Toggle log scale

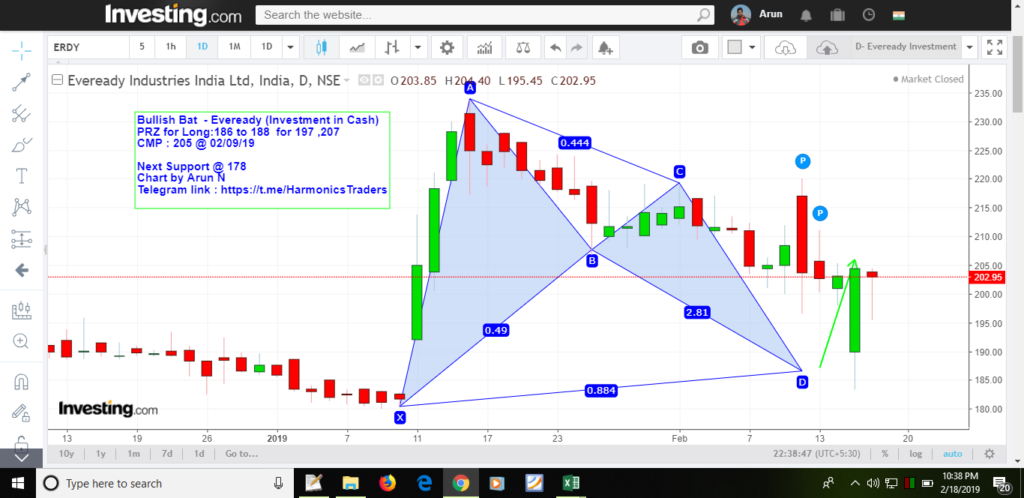pyautogui.click(x=916, y=454)
